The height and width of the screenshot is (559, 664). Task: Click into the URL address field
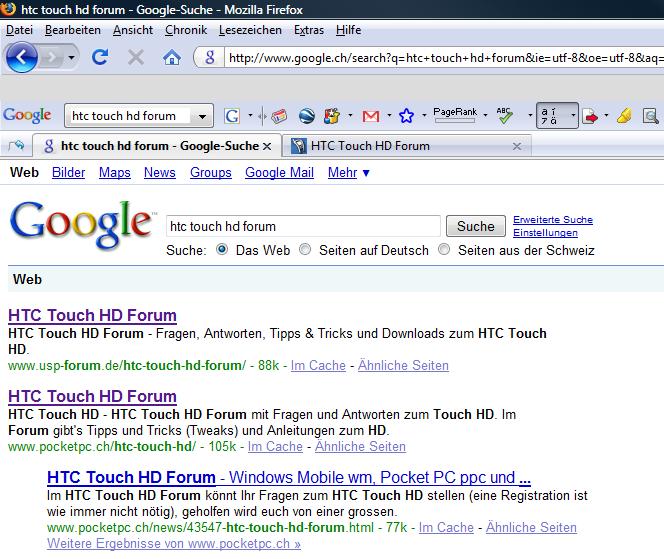click(x=444, y=58)
